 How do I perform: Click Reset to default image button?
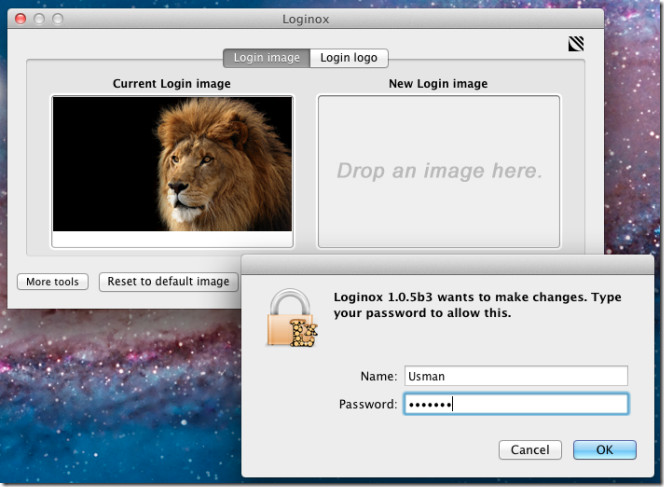coord(169,282)
